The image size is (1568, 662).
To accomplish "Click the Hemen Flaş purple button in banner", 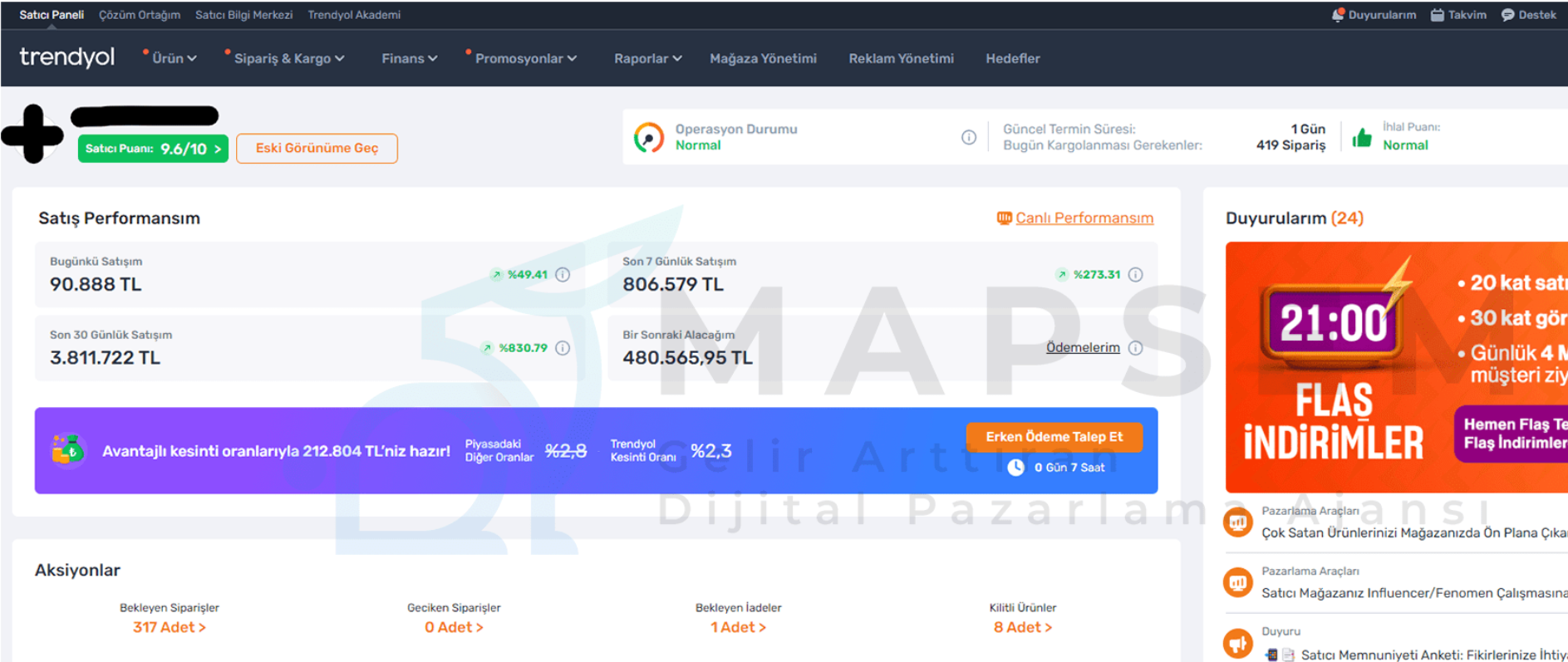I will pyautogui.click(x=1511, y=434).
